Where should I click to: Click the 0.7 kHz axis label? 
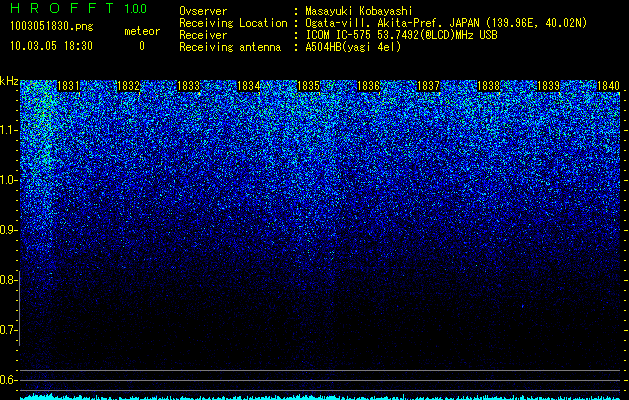(x=9, y=330)
